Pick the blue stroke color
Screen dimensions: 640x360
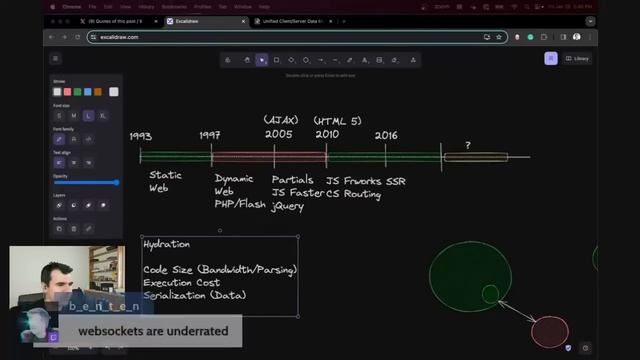[88, 92]
